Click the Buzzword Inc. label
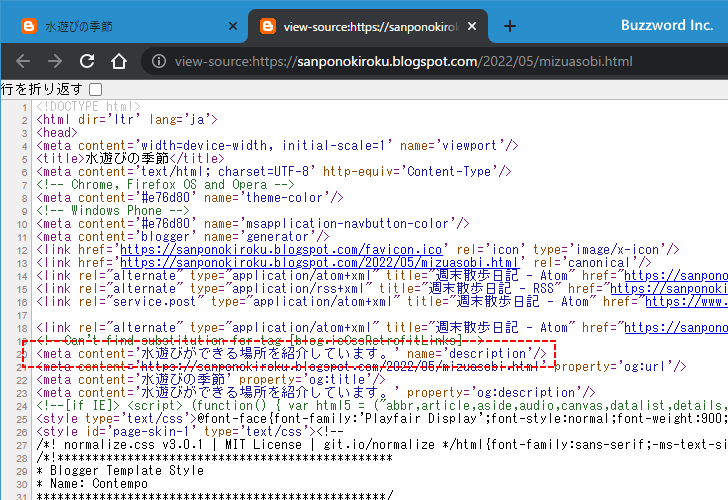The height and width of the screenshot is (500, 728). coord(667,25)
